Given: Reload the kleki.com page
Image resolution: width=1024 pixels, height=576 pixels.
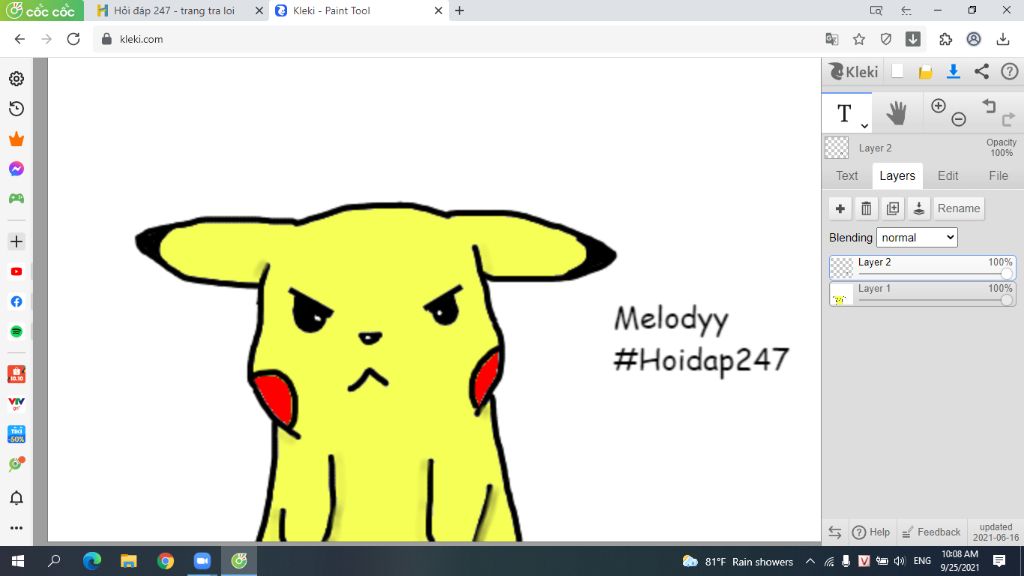Looking at the screenshot, I should click(73, 39).
